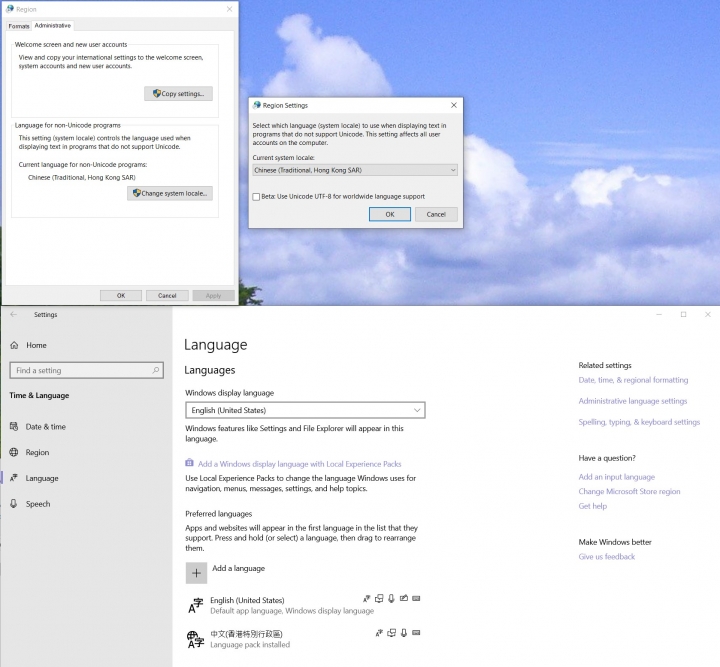
Task: Click Cancel in the Region window
Action: [x=167, y=296]
